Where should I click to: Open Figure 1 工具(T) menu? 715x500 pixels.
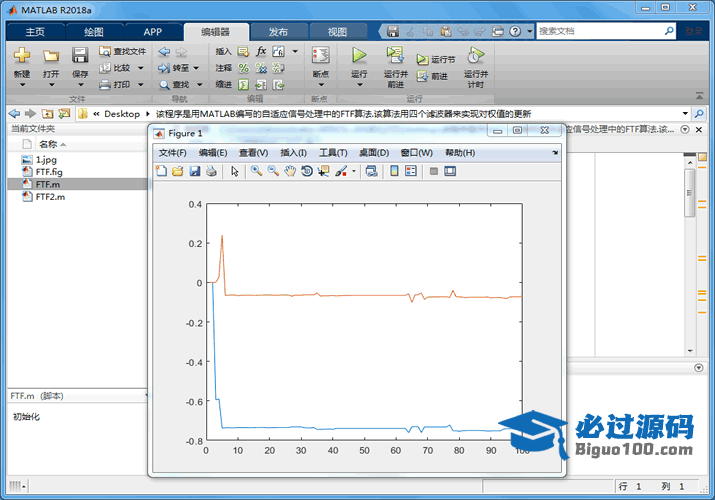[333, 153]
